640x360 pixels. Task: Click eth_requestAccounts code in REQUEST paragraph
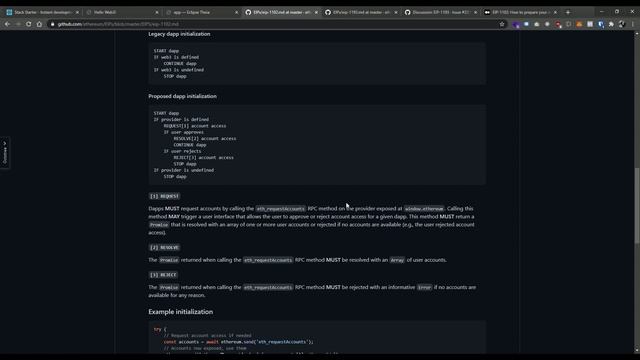(280, 209)
